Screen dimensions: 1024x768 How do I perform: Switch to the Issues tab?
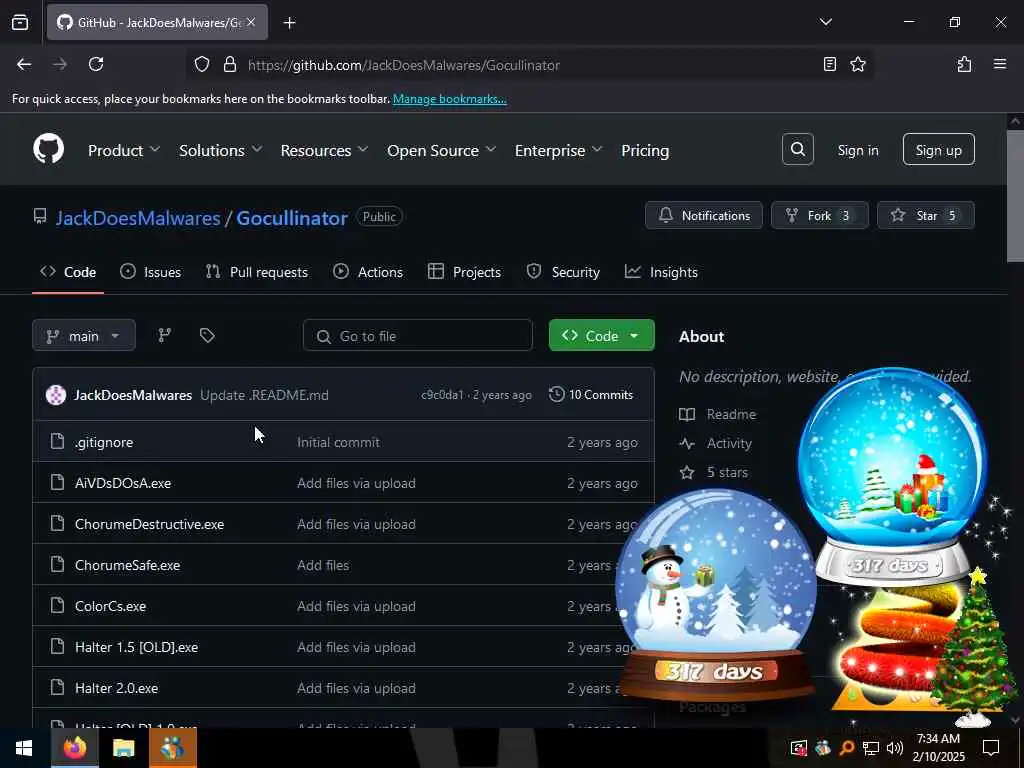[x=151, y=272]
